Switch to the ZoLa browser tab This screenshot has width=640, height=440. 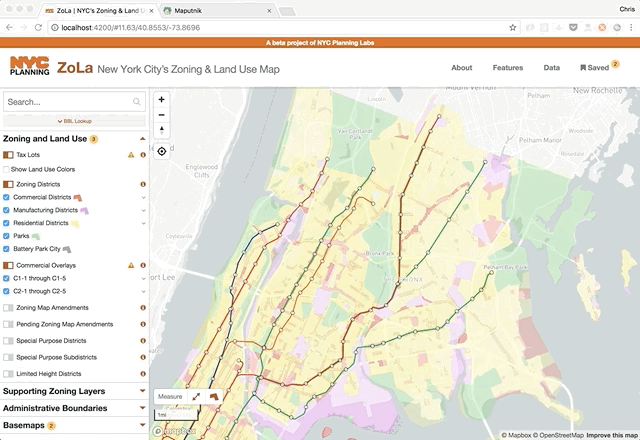coord(99,11)
